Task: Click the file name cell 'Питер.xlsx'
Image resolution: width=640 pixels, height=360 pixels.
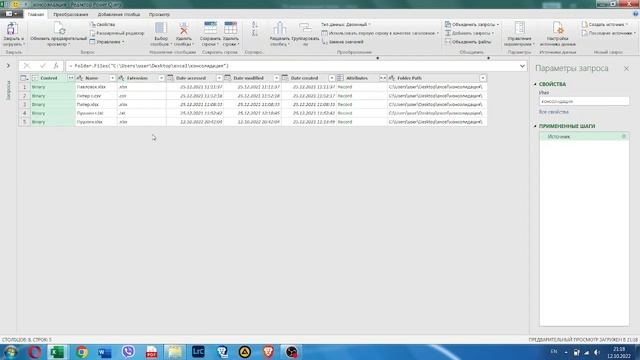Action: click(x=96, y=104)
